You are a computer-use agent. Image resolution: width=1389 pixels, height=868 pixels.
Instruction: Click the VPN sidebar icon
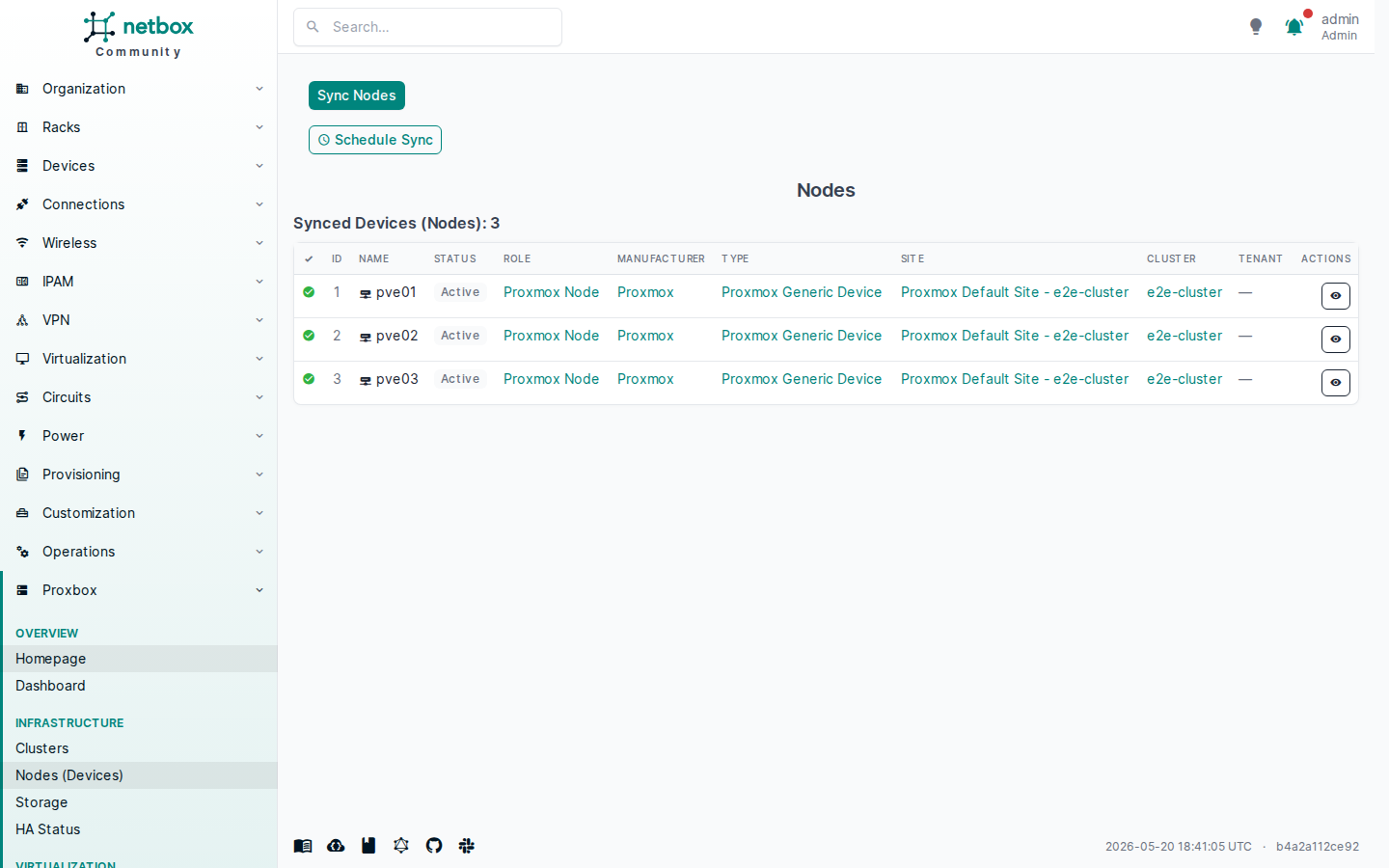[x=22, y=320]
